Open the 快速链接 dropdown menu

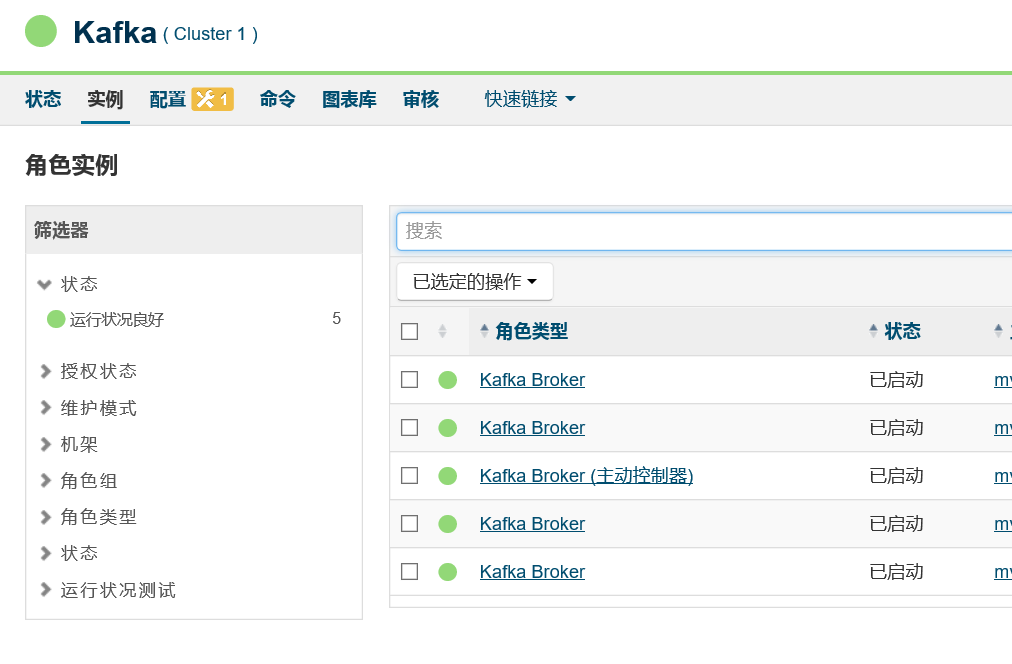[529, 99]
